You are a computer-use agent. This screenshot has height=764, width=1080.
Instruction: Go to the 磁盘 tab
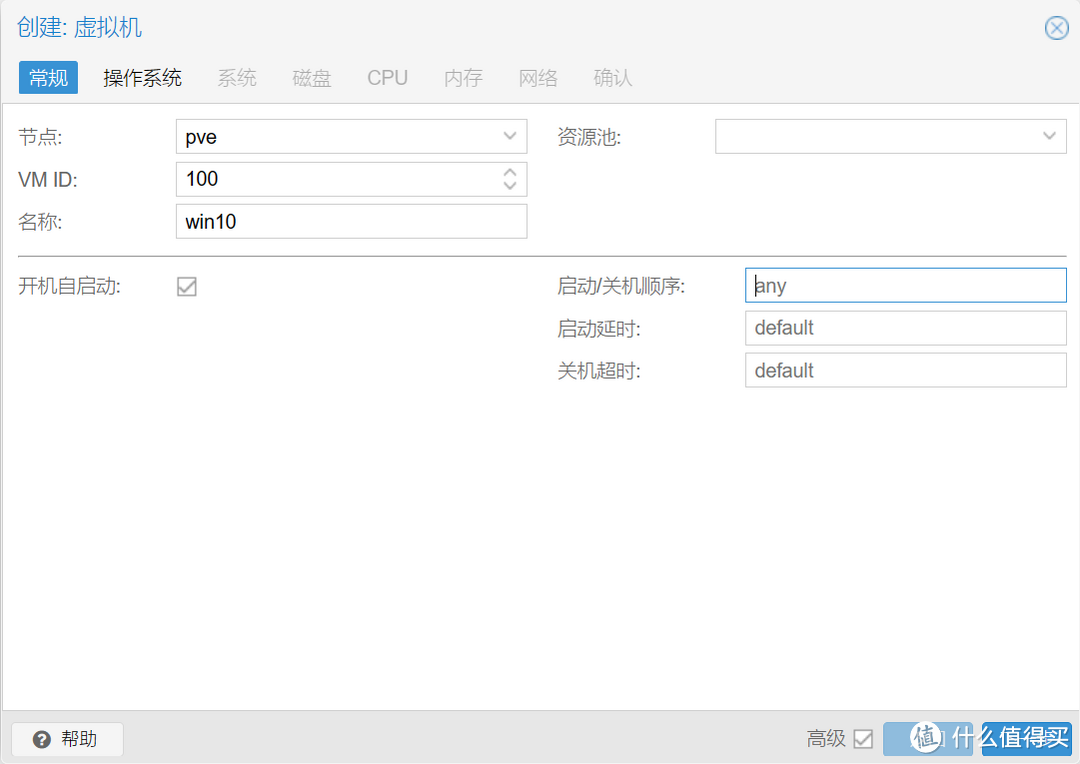(x=312, y=78)
